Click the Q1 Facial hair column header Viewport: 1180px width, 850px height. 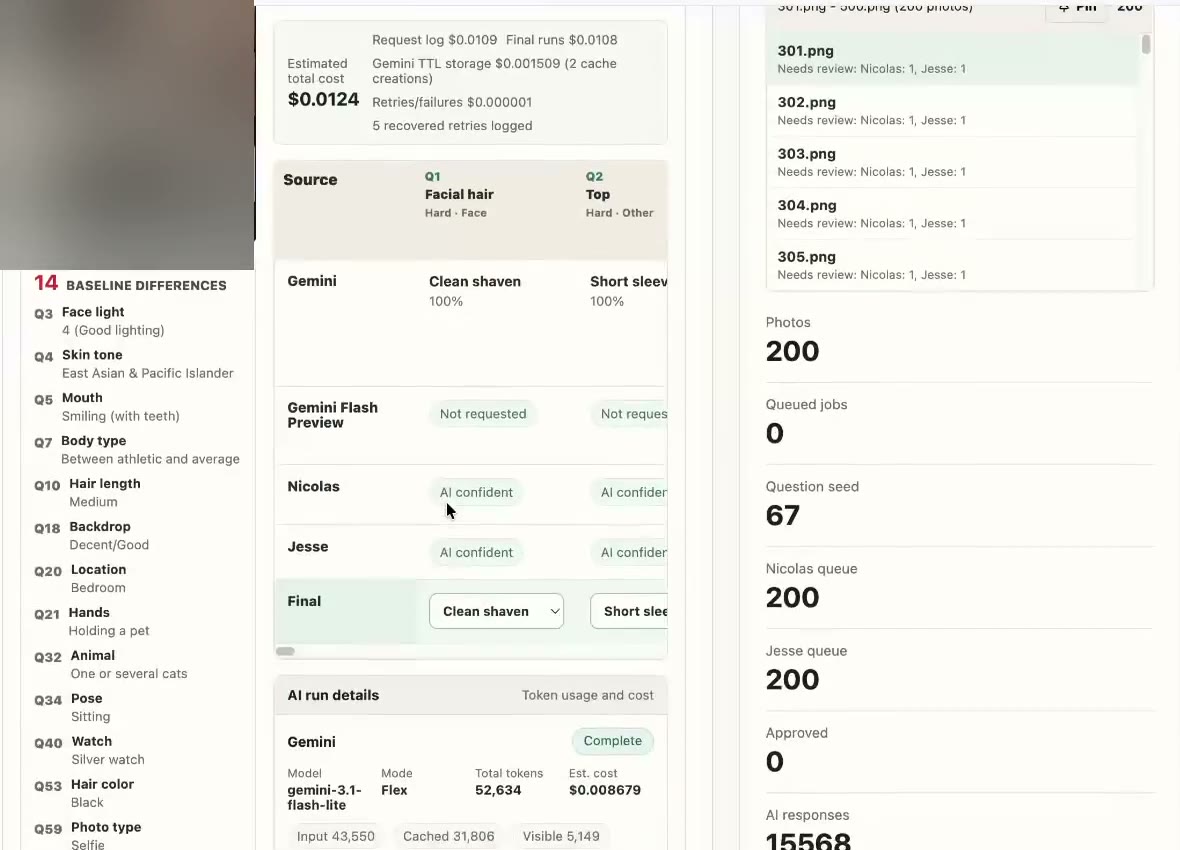tap(459, 194)
